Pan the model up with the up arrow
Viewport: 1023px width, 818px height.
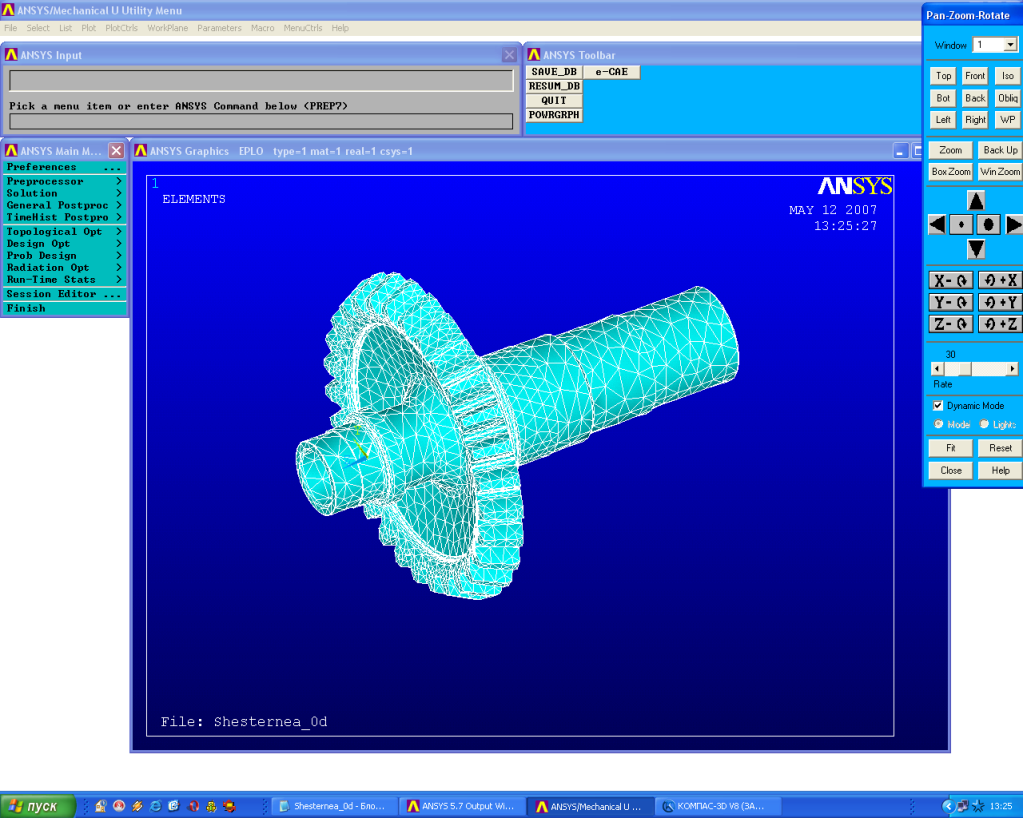[x=975, y=200]
